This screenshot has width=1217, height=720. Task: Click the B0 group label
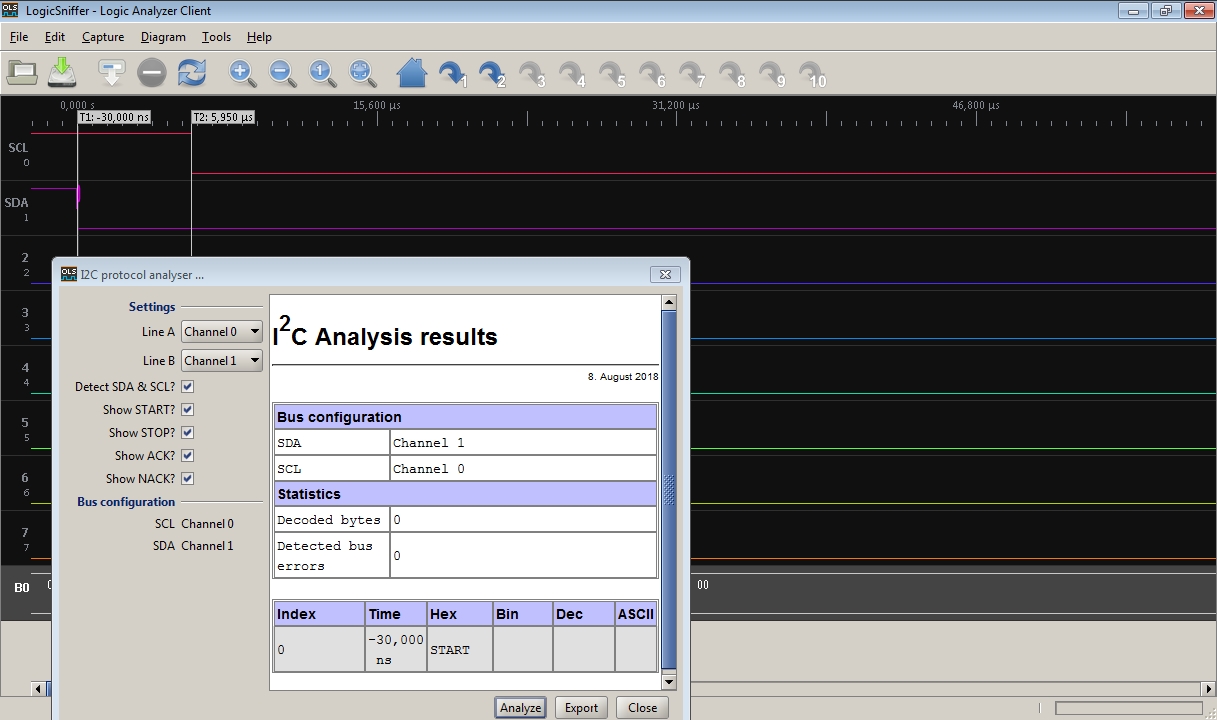(22, 587)
